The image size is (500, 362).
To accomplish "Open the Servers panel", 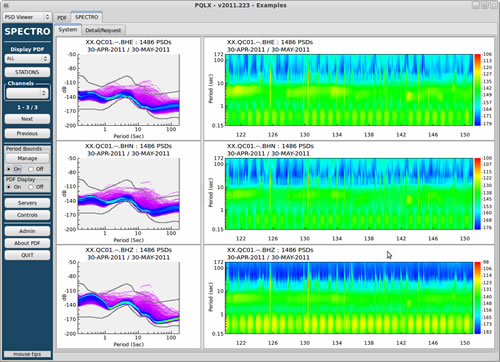I will [27, 203].
